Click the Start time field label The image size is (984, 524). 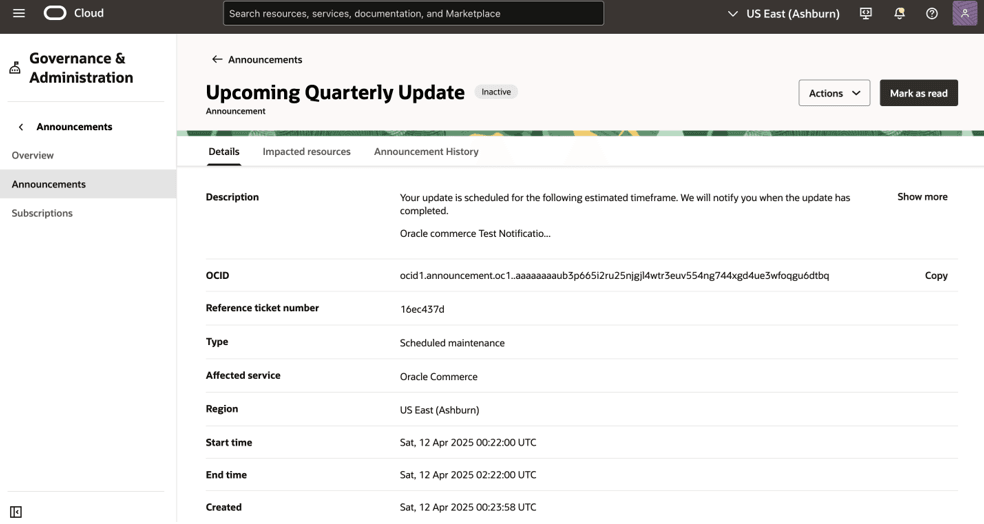(229, 442)
